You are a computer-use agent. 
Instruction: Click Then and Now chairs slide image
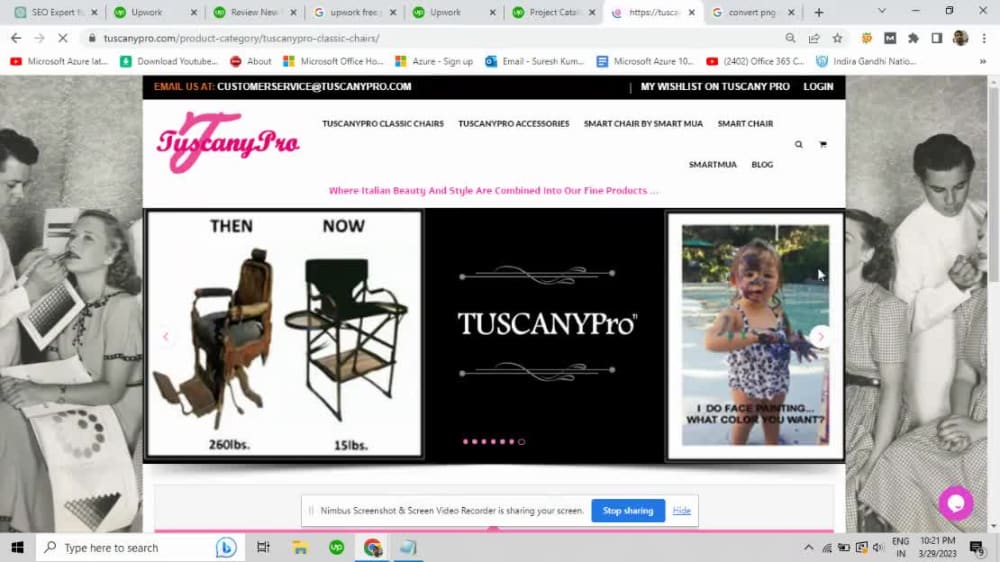click(x=284, y=334)
